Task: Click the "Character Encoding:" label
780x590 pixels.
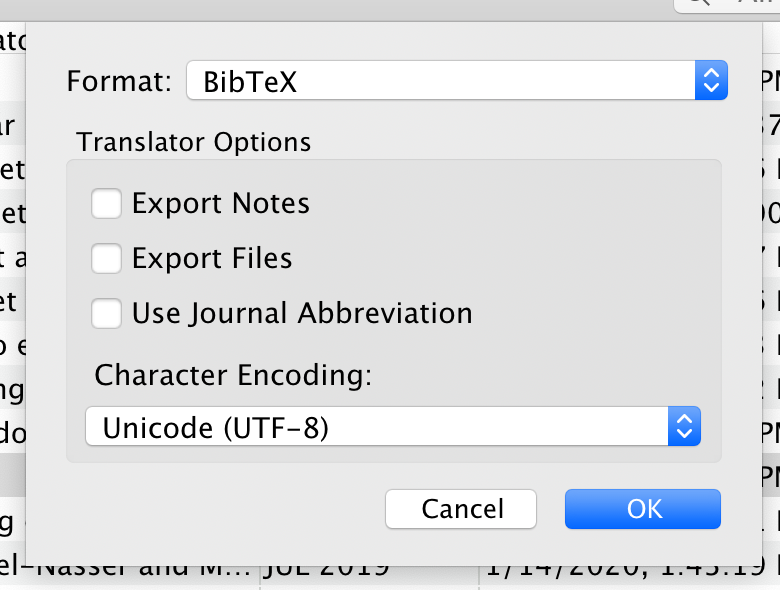Action: [x=233, y=375]
